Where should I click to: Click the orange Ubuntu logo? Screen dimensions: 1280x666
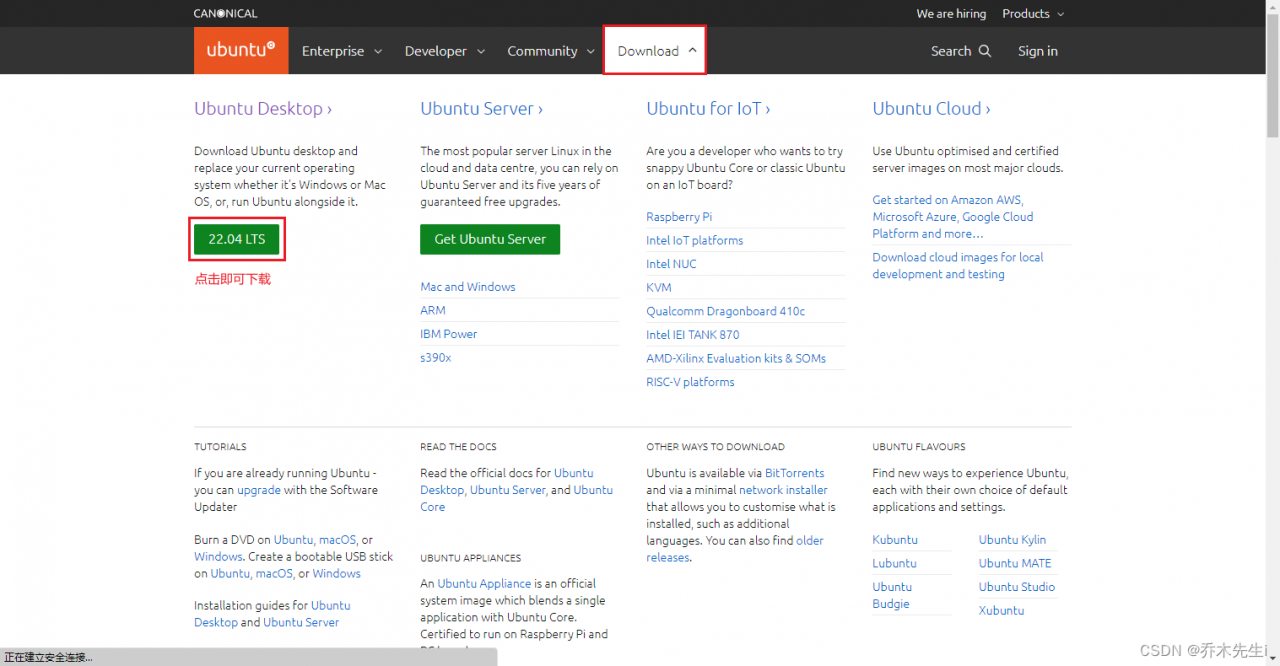coord(241,50)
